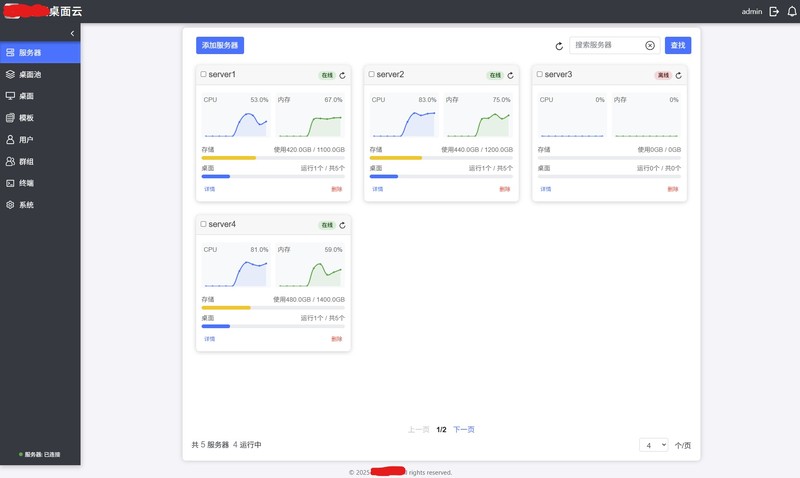Check the server2 checkbox
This screenshot has height=478, width=800.
(x=371, y=74)
